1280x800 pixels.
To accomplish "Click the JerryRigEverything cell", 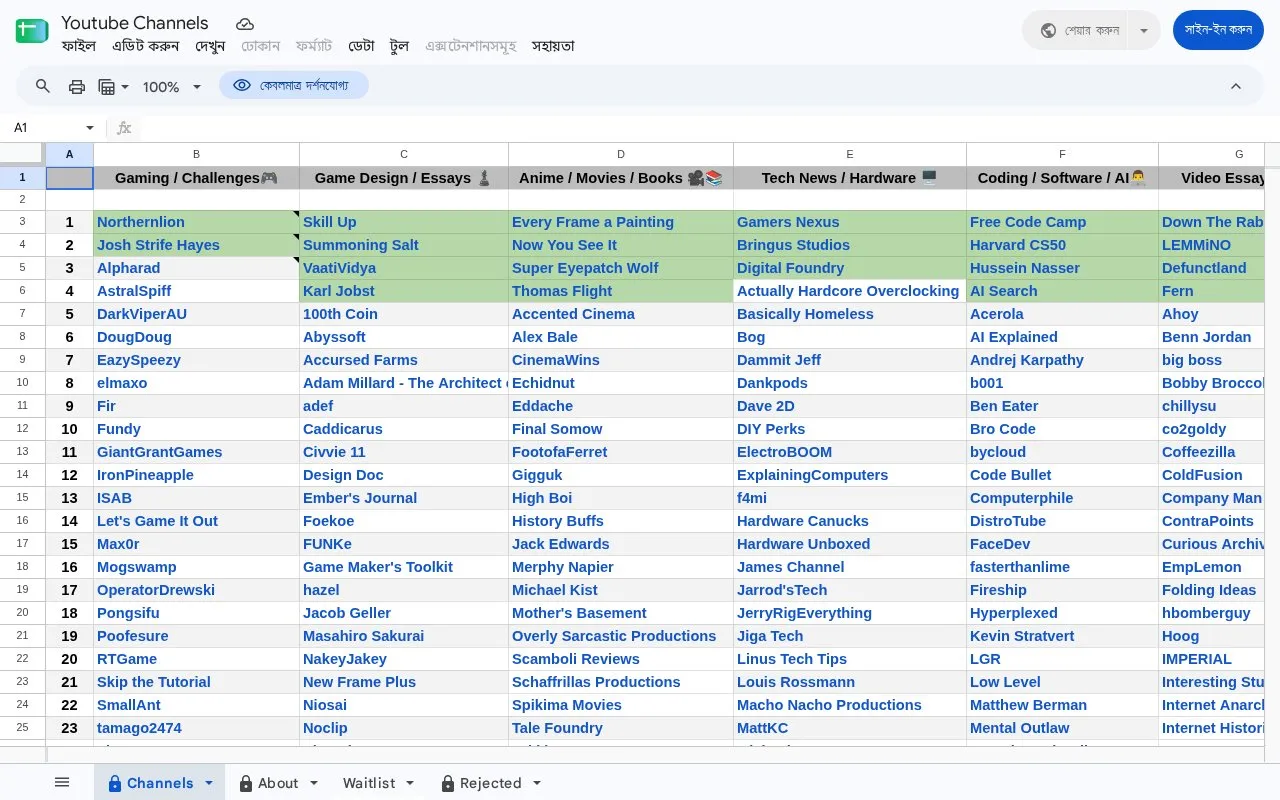I will (x=850, y=613).
